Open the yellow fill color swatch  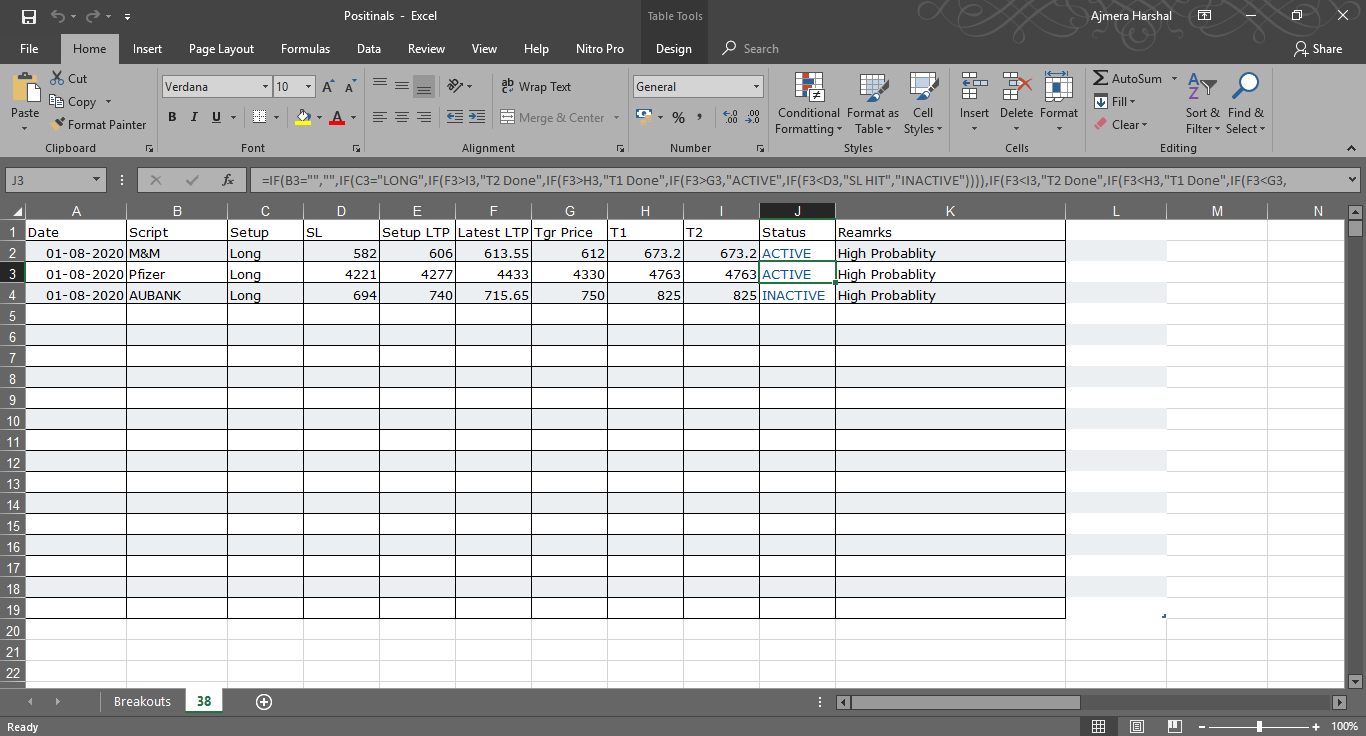tap(304, 117)
